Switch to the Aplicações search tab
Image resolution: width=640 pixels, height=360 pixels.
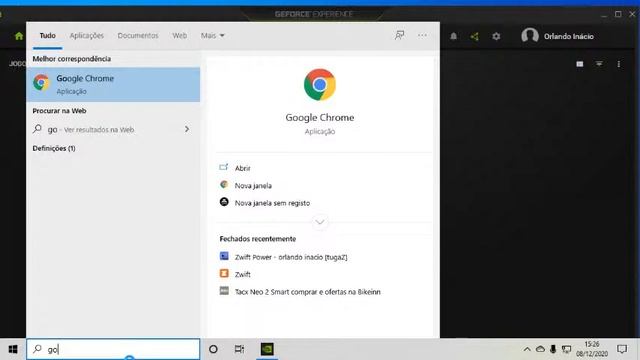(x=87, y=36)
